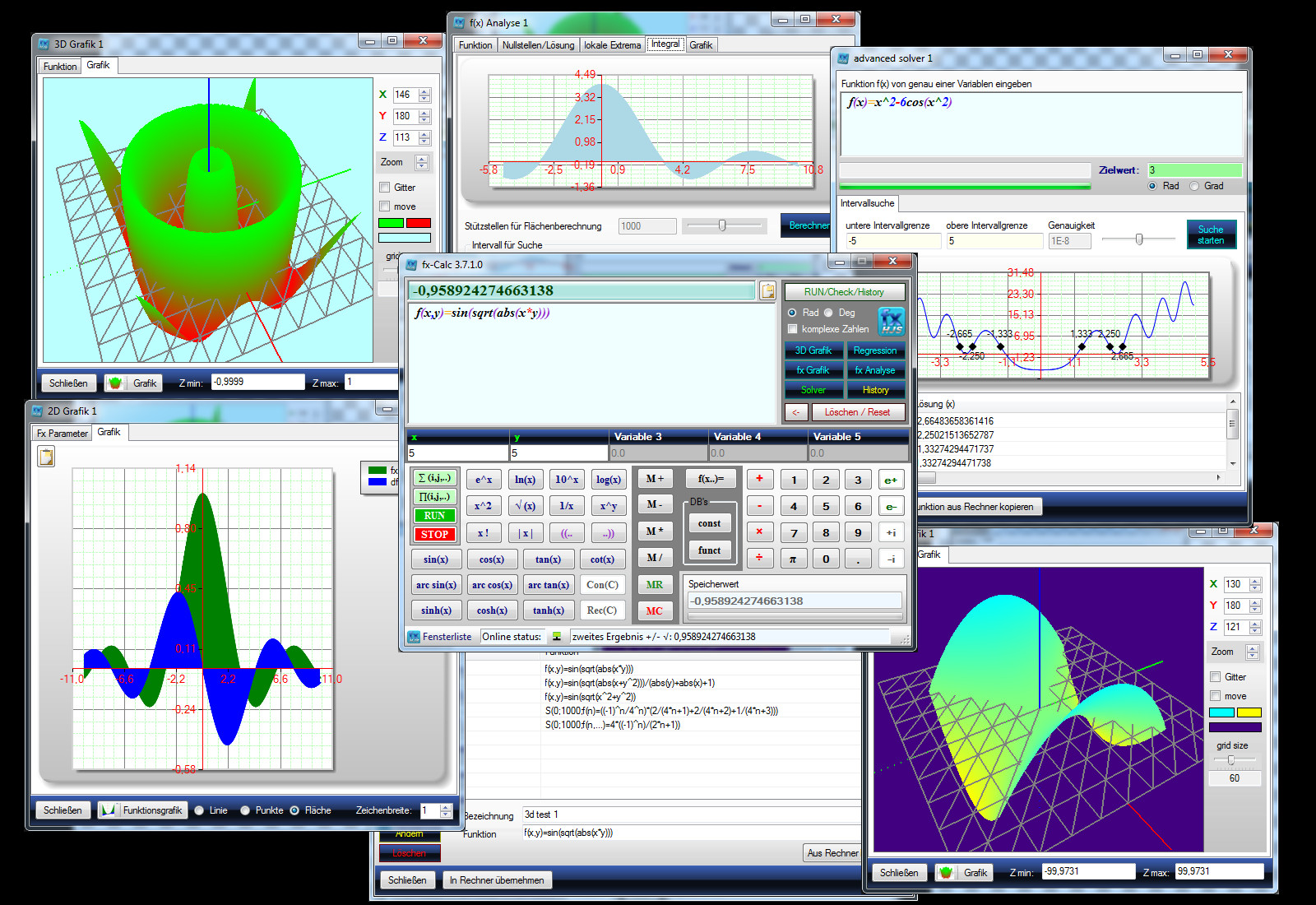1316x905 pixels.
Task: Click the Z angle 113 spinner in green 3D Grafik
Action: 424,137
